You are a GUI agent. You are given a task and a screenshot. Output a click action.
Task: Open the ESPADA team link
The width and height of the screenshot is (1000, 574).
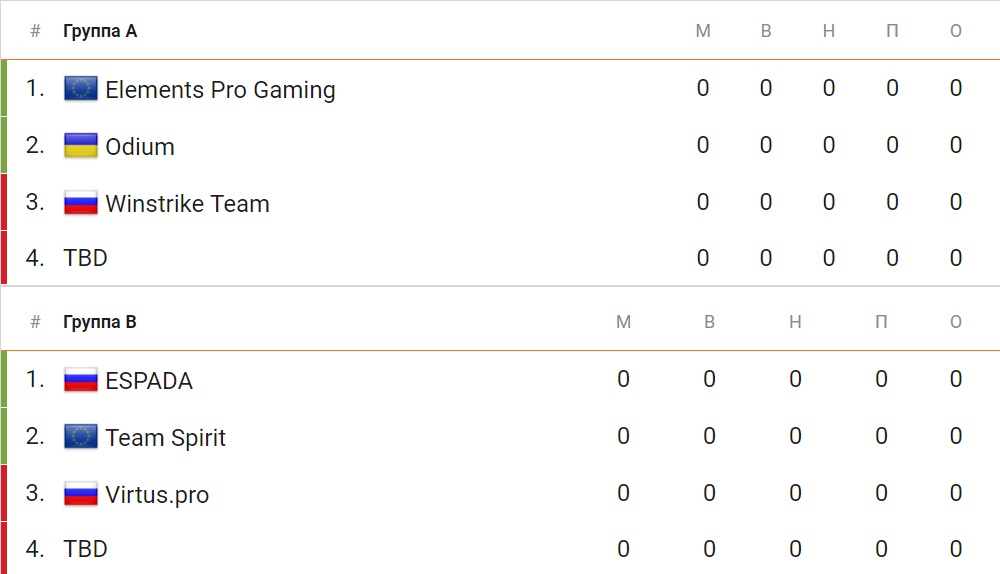pos(149,381)
